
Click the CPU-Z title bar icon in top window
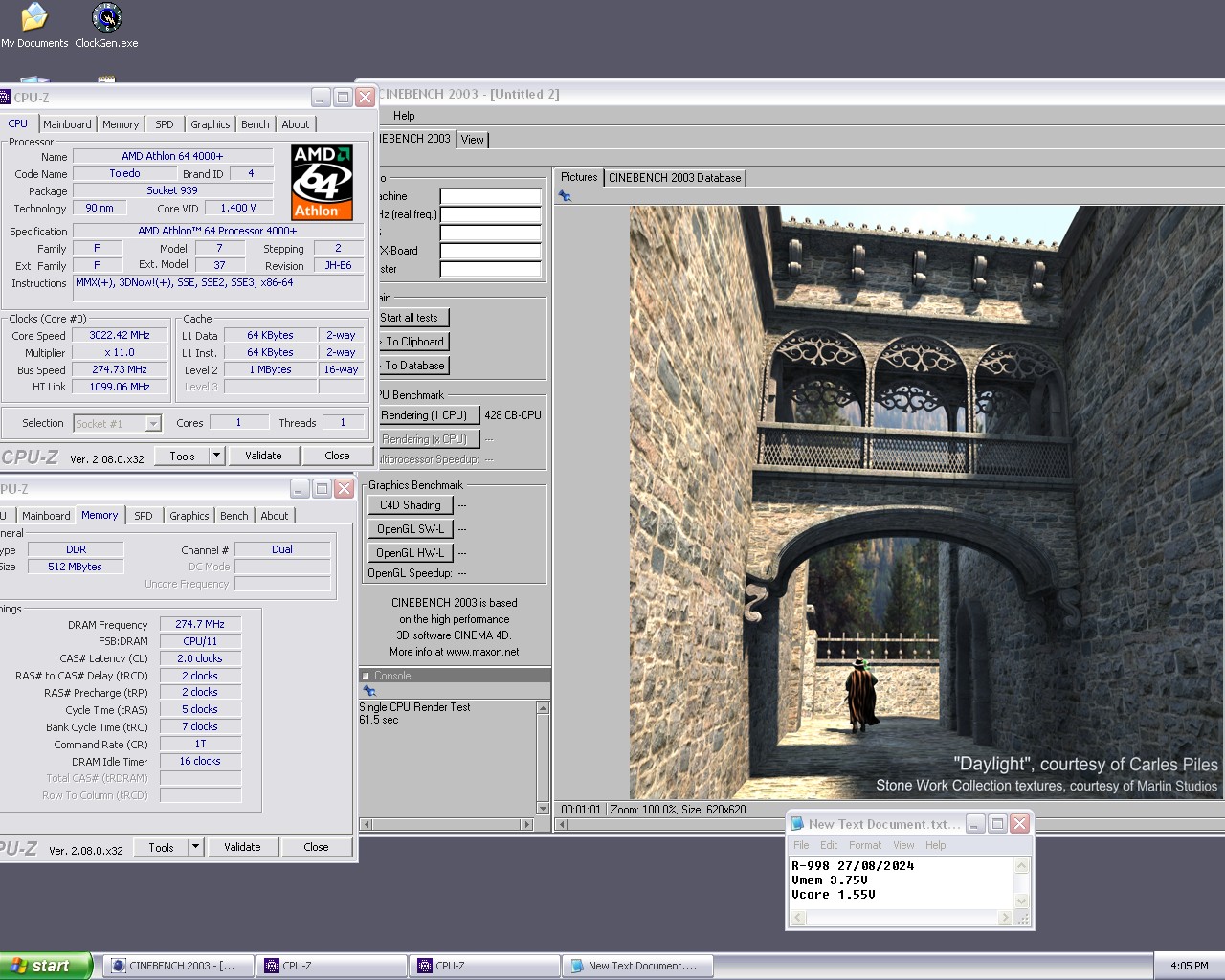5,98
